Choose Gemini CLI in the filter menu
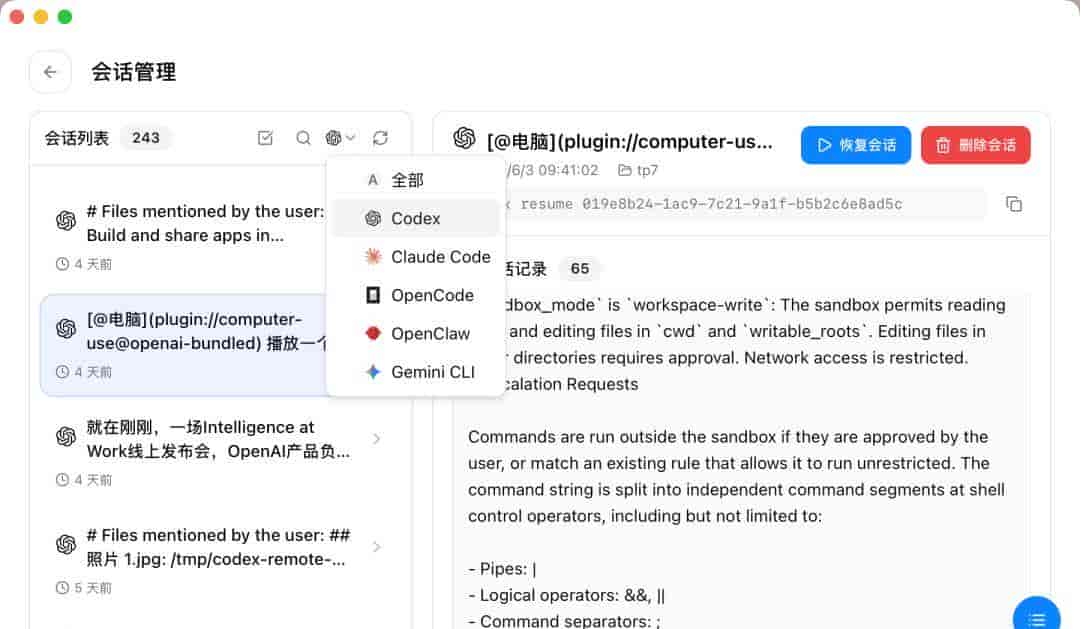The height and width of the screenshot is (629, 1080). point(415,372)
